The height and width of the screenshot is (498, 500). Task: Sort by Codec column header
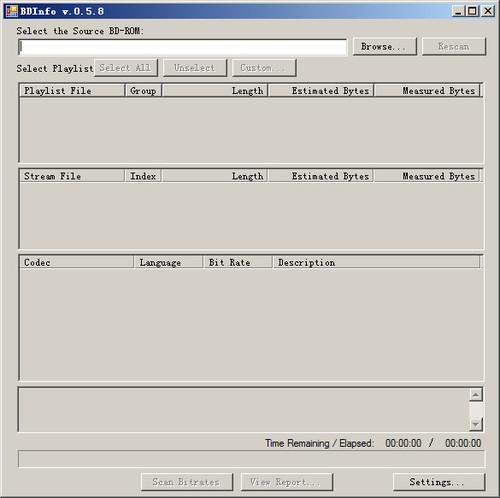[76, 262]
